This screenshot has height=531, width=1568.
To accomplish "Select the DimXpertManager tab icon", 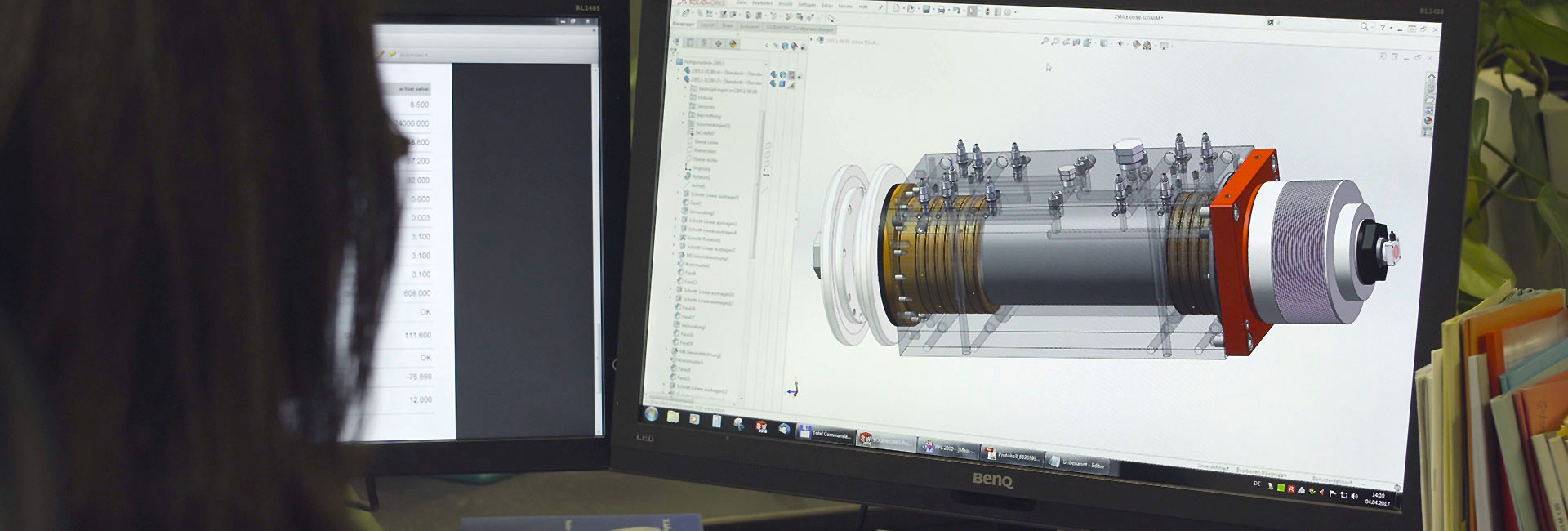I will tap(718, 43).
